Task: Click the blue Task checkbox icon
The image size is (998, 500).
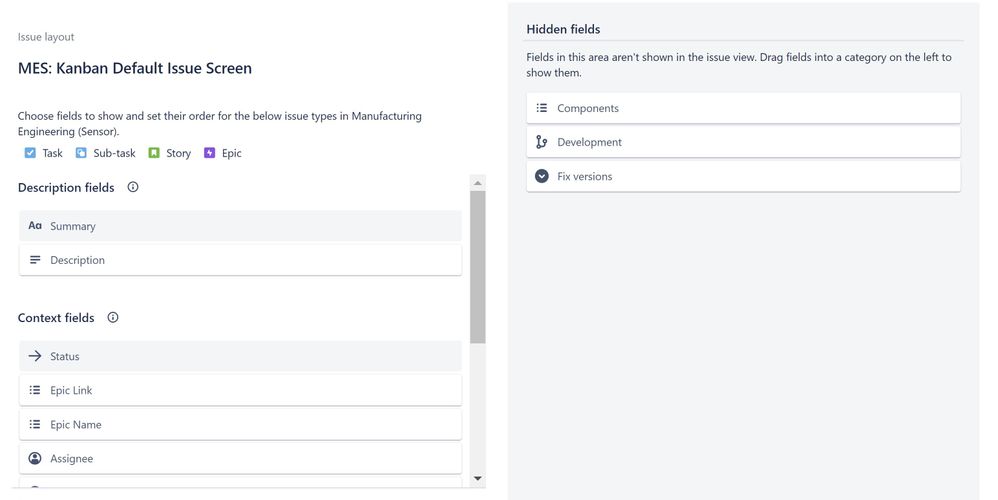Action: [30, 153]
